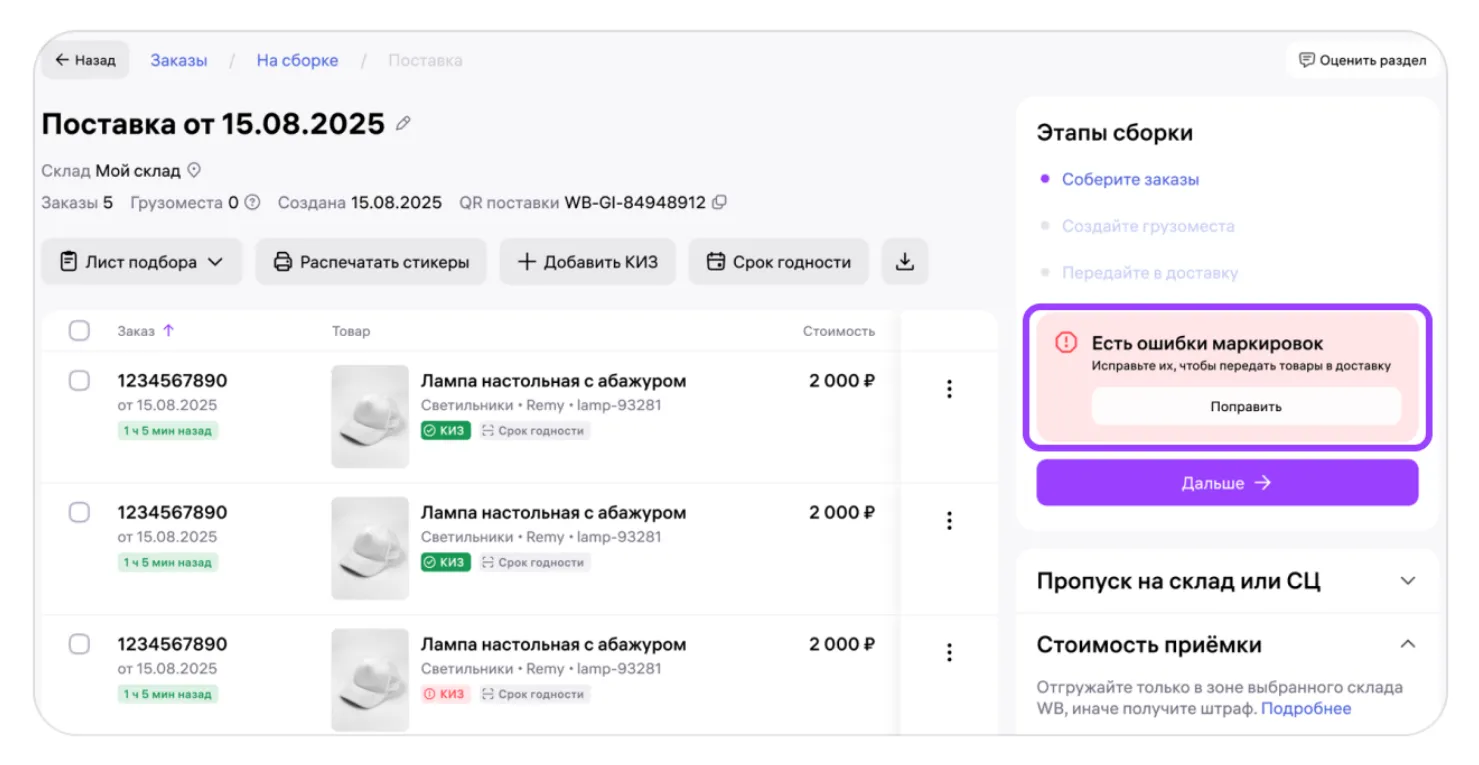
Task: Copy the QR поставки code with the copy icon
Action: click(719, 202)
